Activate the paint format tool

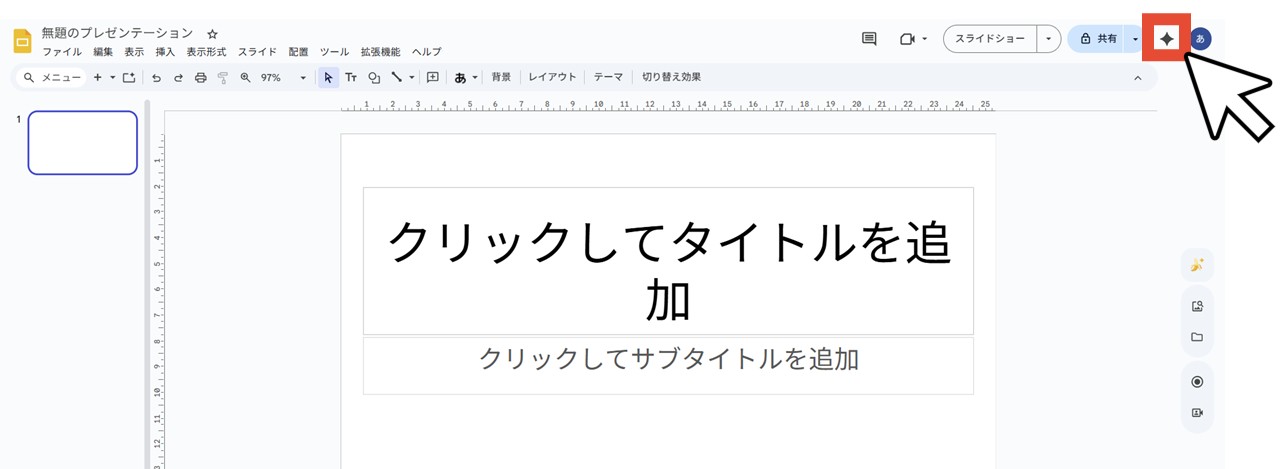pos(222,77)
